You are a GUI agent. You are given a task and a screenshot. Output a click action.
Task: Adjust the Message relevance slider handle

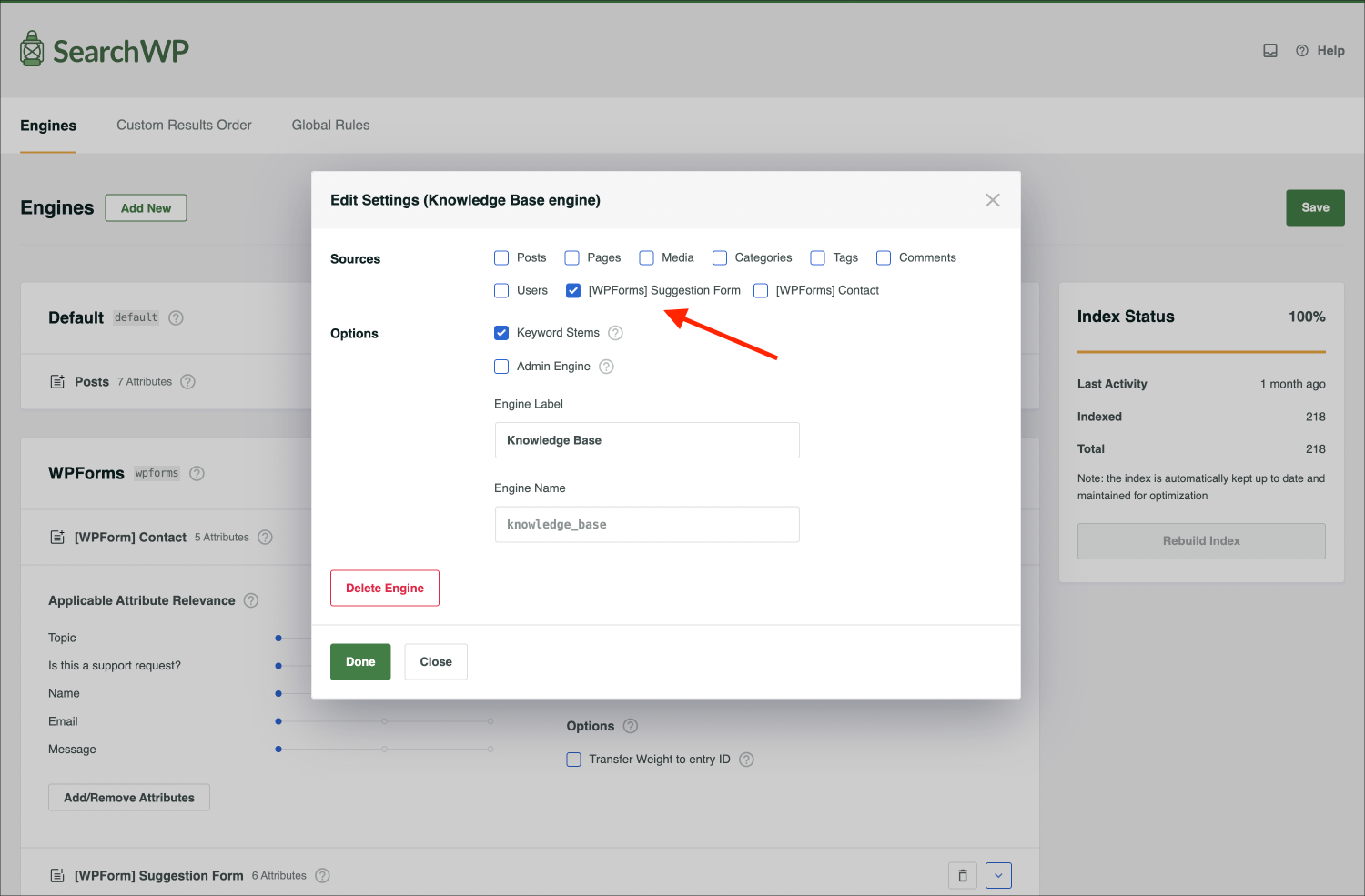278,750
